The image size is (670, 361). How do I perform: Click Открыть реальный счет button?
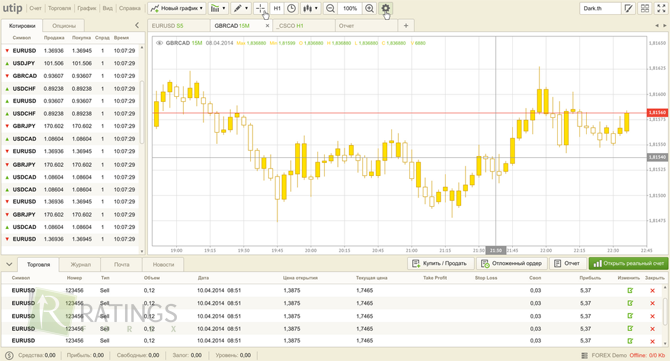pos(629,263)
